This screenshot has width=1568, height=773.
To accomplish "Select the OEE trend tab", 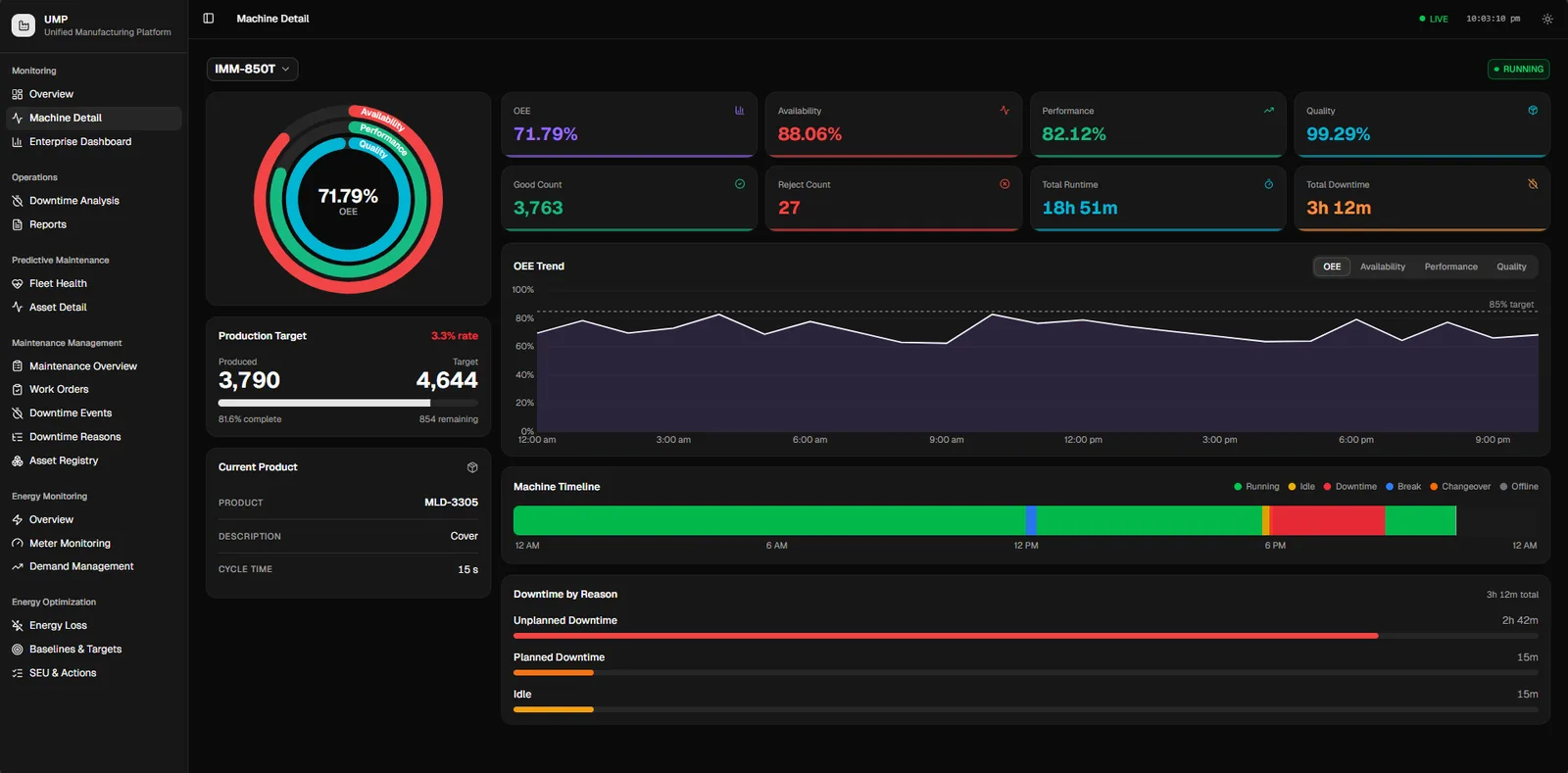I will coord(1332,266).
